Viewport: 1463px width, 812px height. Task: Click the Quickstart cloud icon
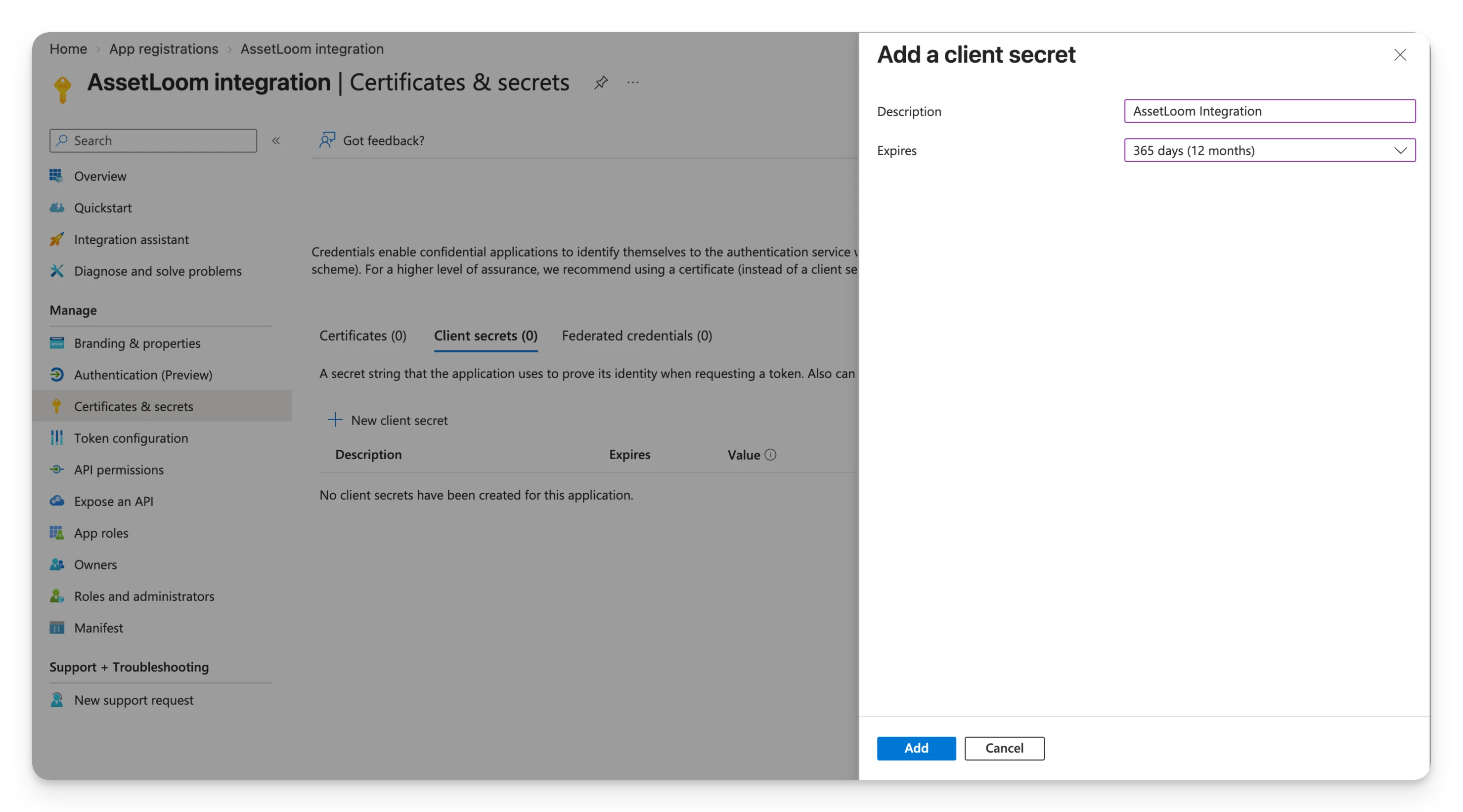[x=56, y=208]
